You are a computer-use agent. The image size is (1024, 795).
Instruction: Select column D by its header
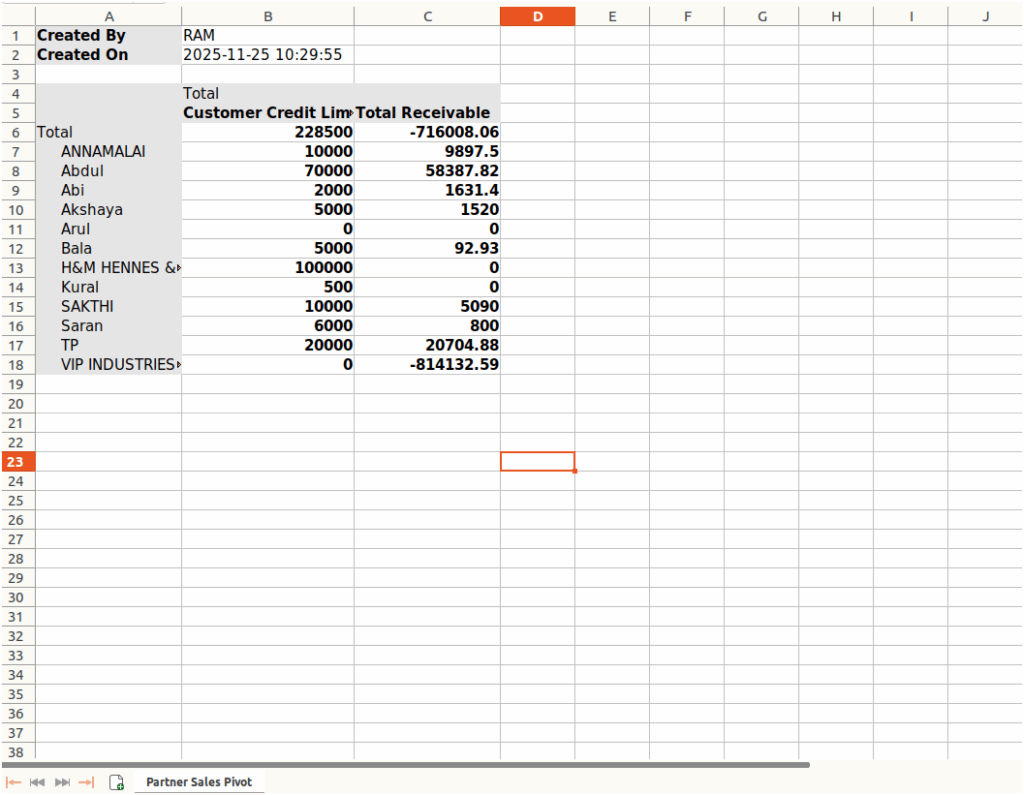click(x=538, y=16)
